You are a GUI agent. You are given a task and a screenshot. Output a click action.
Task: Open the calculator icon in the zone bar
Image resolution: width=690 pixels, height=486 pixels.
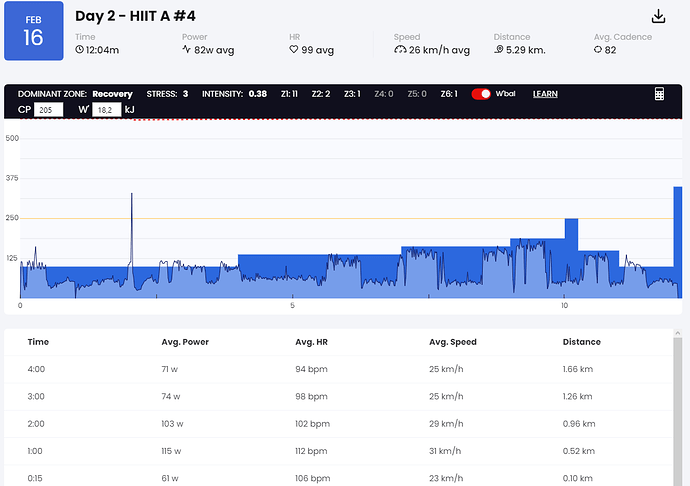(x=659, y=94)
